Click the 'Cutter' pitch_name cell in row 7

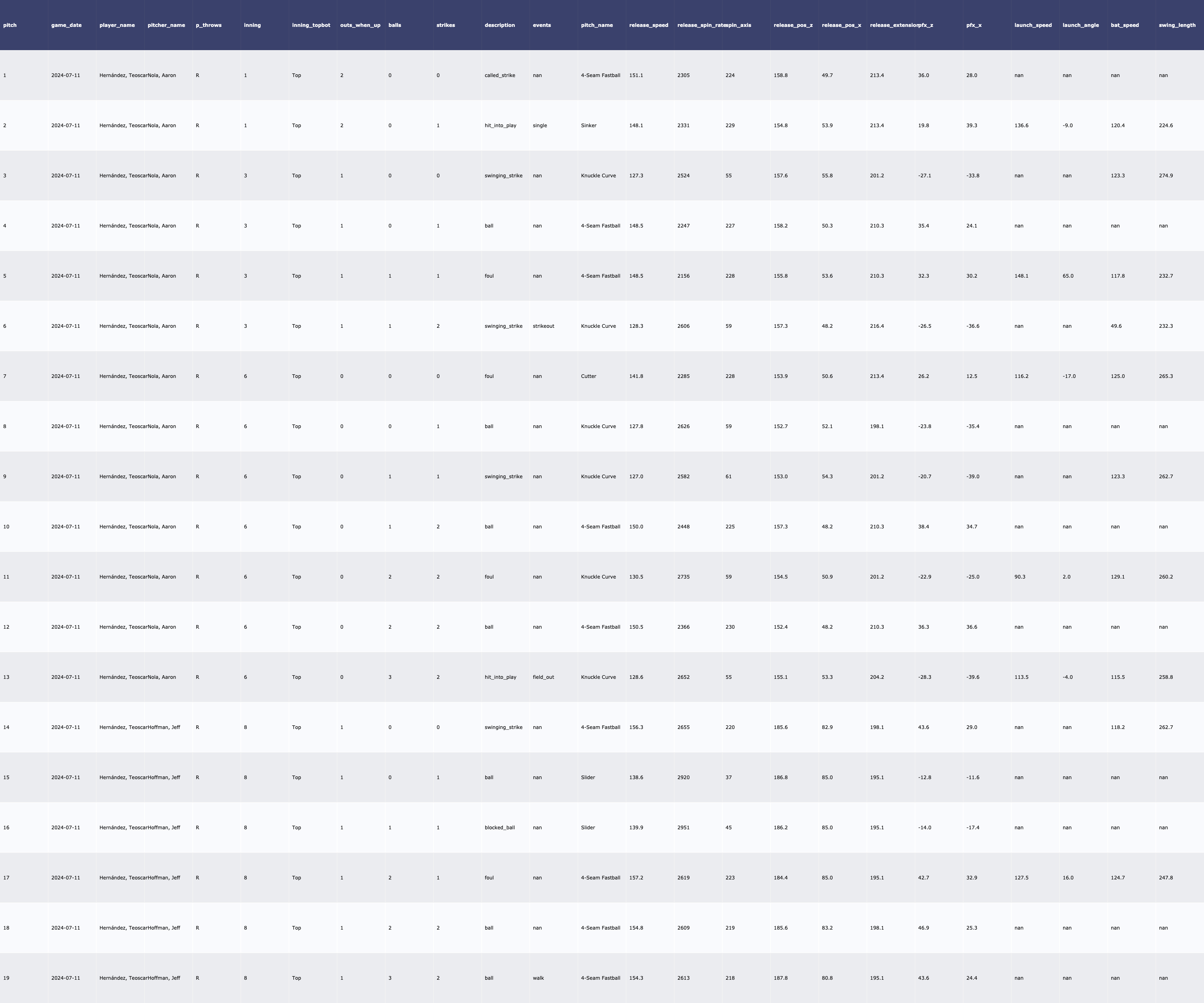click(588, 377)
